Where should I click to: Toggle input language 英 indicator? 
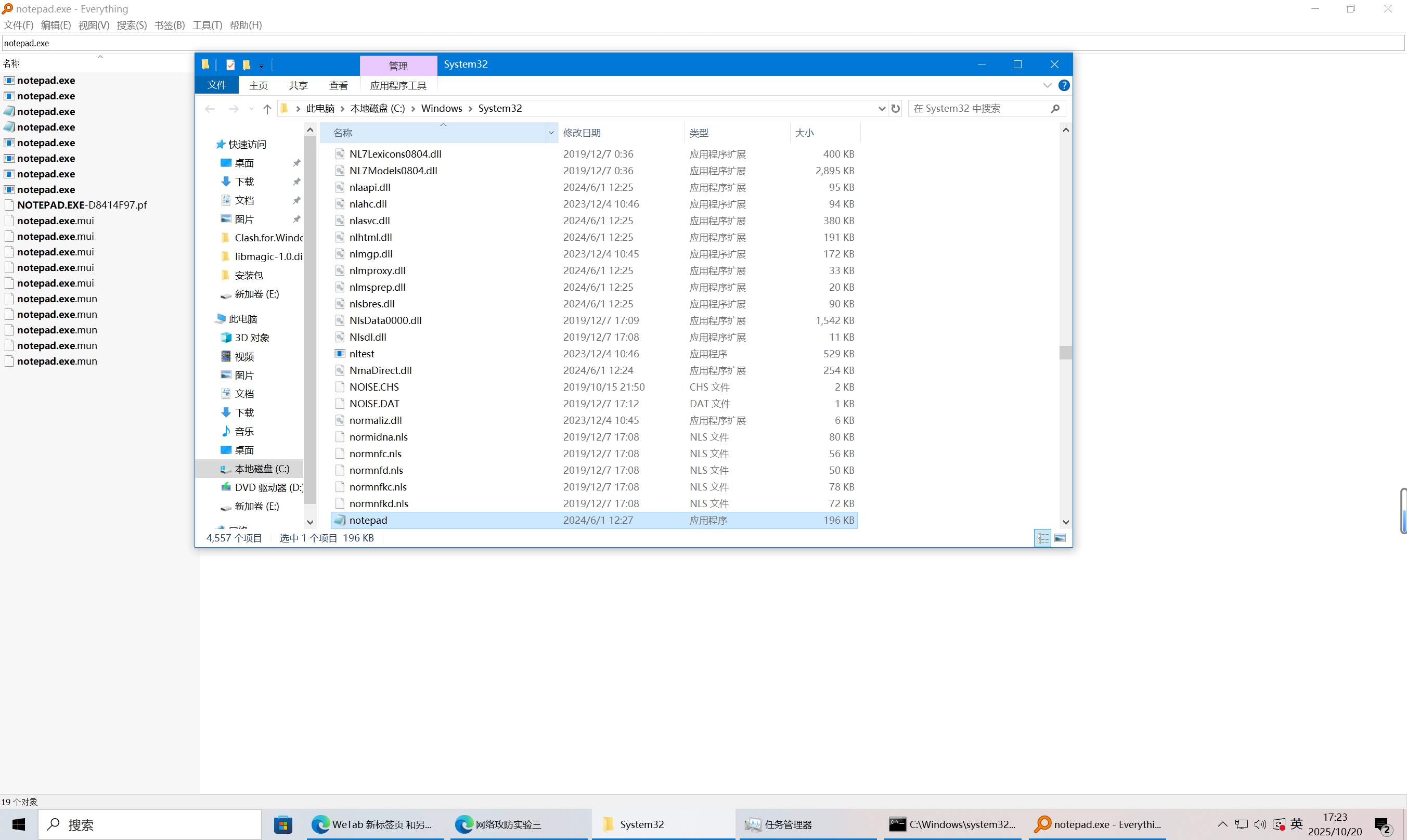coord(1297,823)
